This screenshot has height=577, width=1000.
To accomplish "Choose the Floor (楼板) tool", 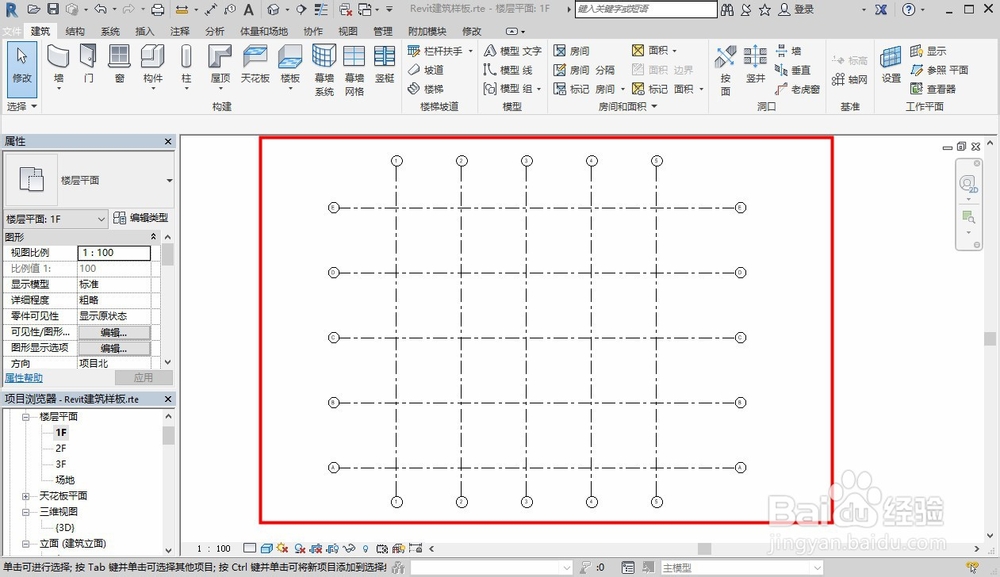I will click(290, 66).
